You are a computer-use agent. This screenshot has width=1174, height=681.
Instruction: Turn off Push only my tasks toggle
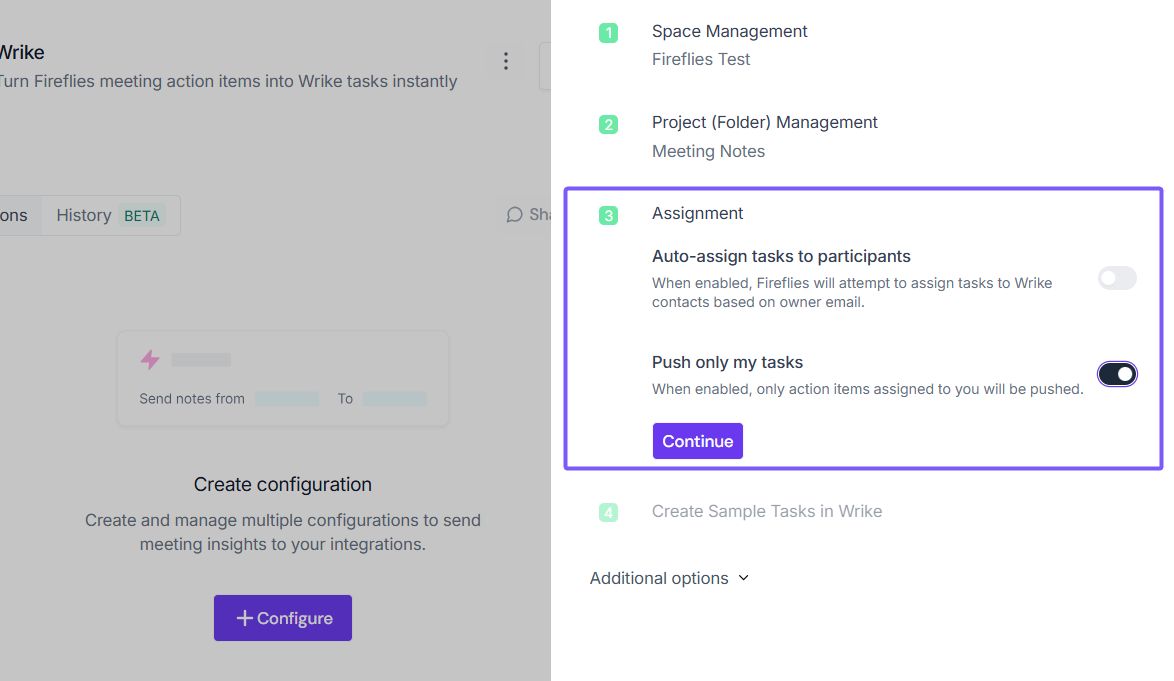click(x=1117, y=374)
